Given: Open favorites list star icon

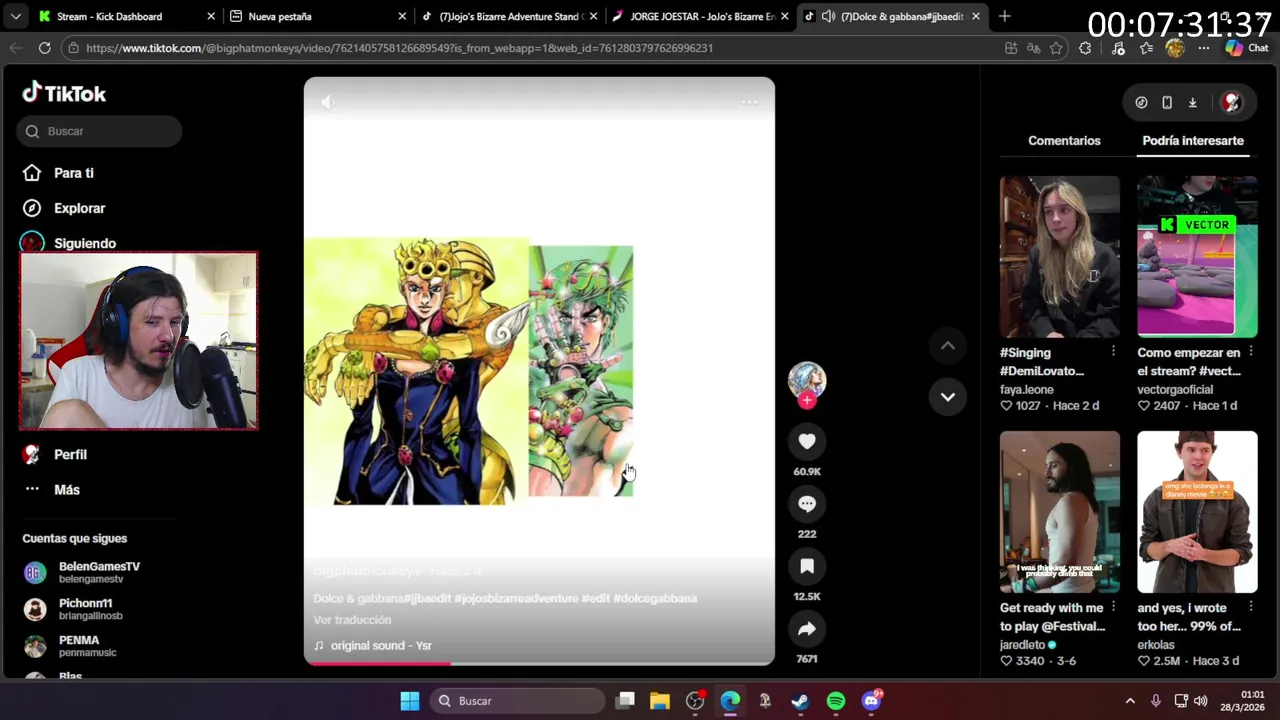Looking at the screenshot, I should coord(1147,48).
